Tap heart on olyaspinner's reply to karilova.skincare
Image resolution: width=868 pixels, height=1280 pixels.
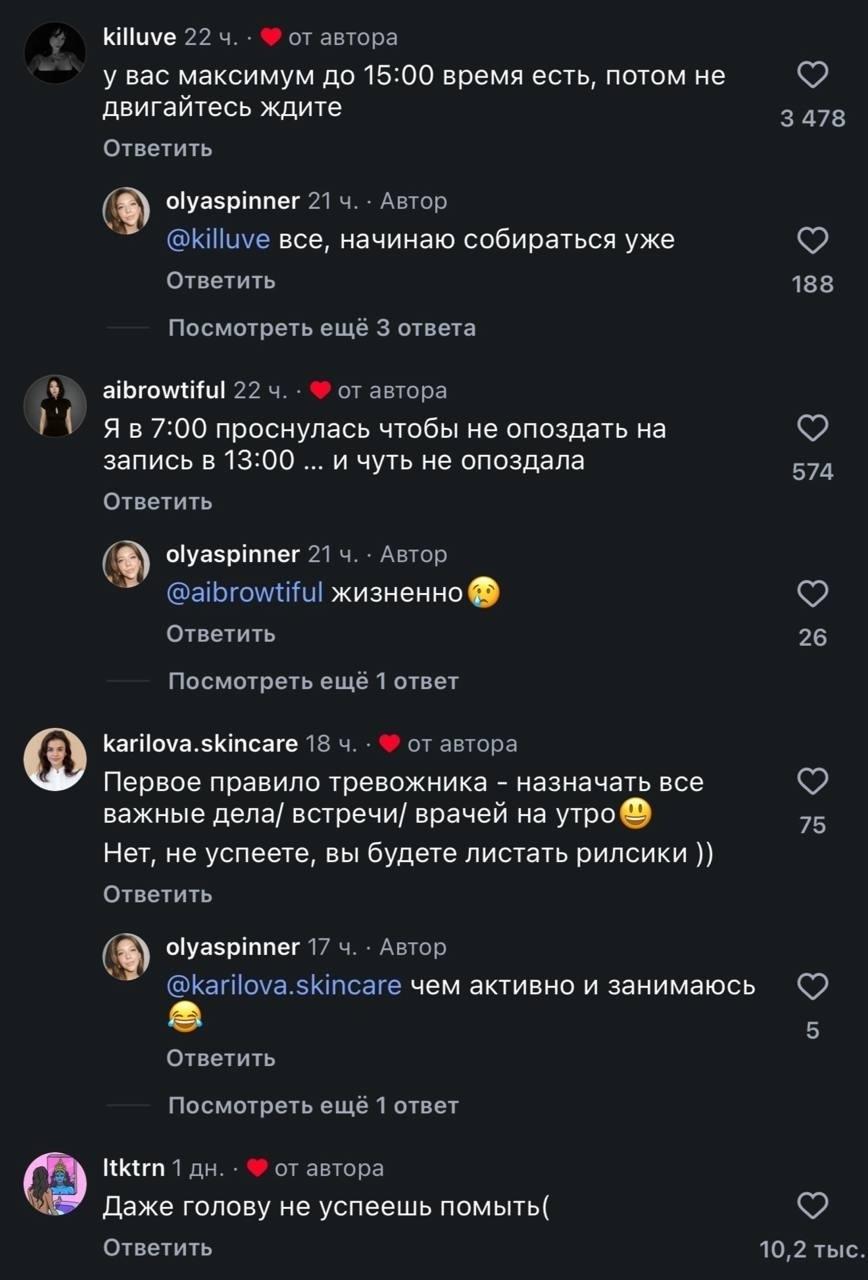(x=813, y=988)
